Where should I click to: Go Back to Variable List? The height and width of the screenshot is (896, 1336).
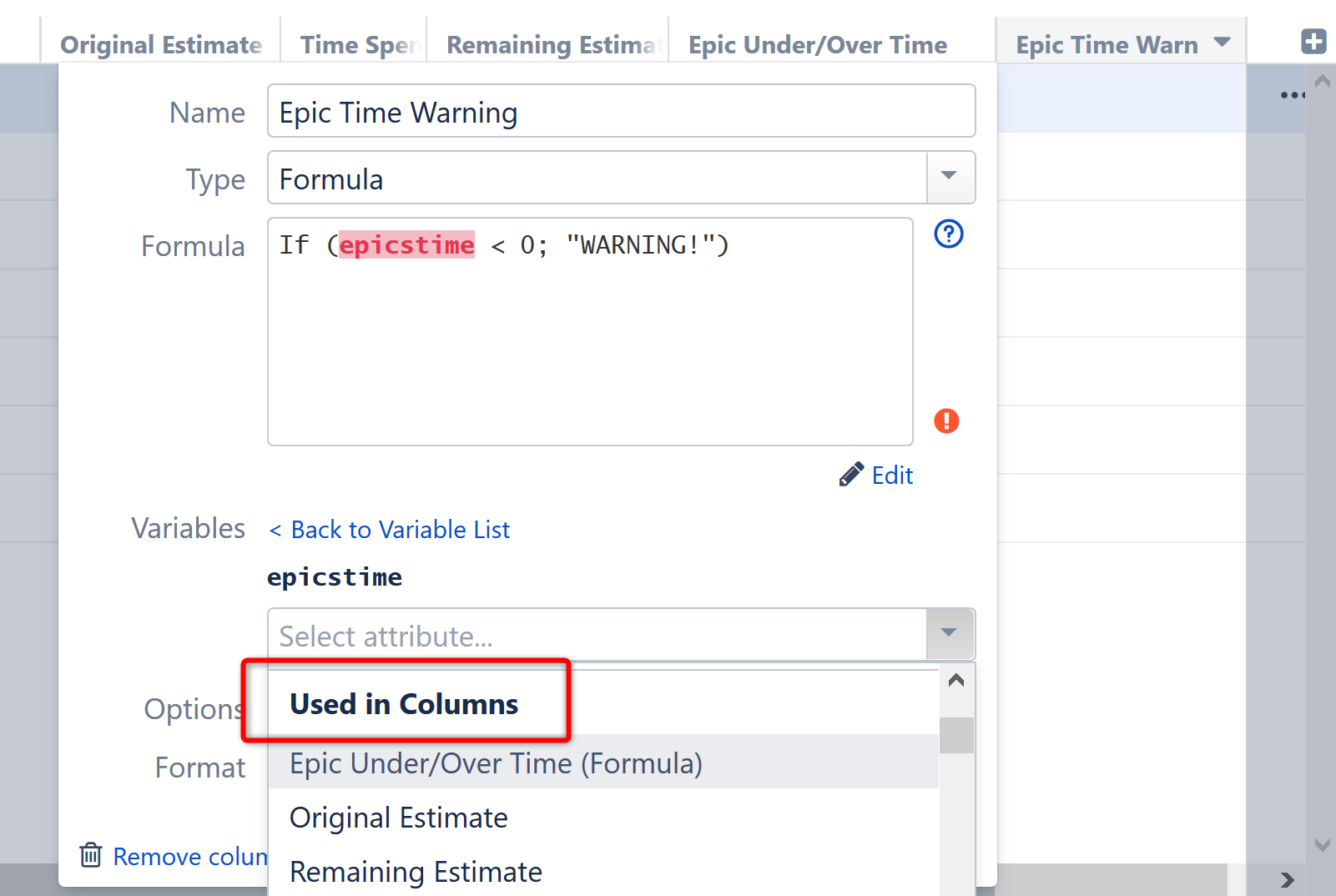pos(388,529)
